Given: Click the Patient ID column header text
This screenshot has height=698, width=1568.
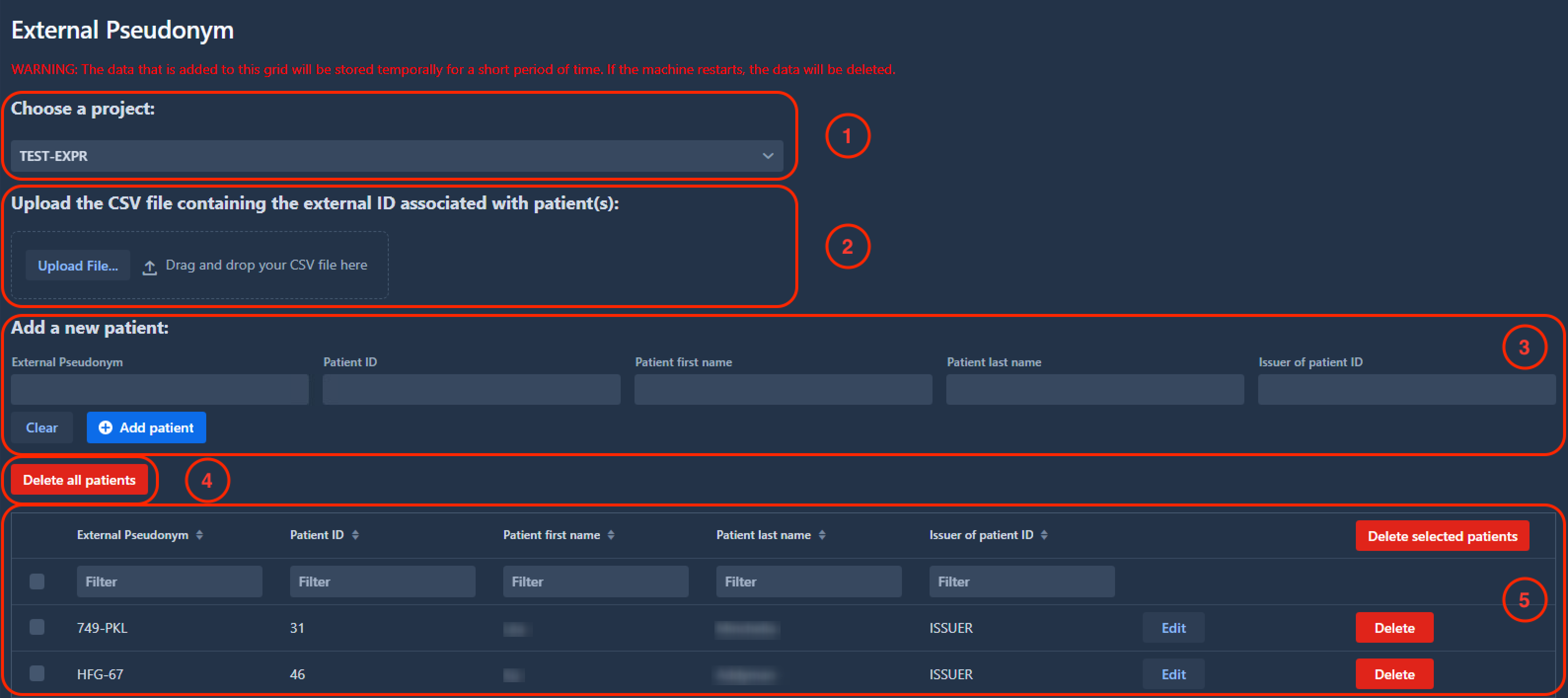Looking at the screenshot, I should click(x=317, y=535).
